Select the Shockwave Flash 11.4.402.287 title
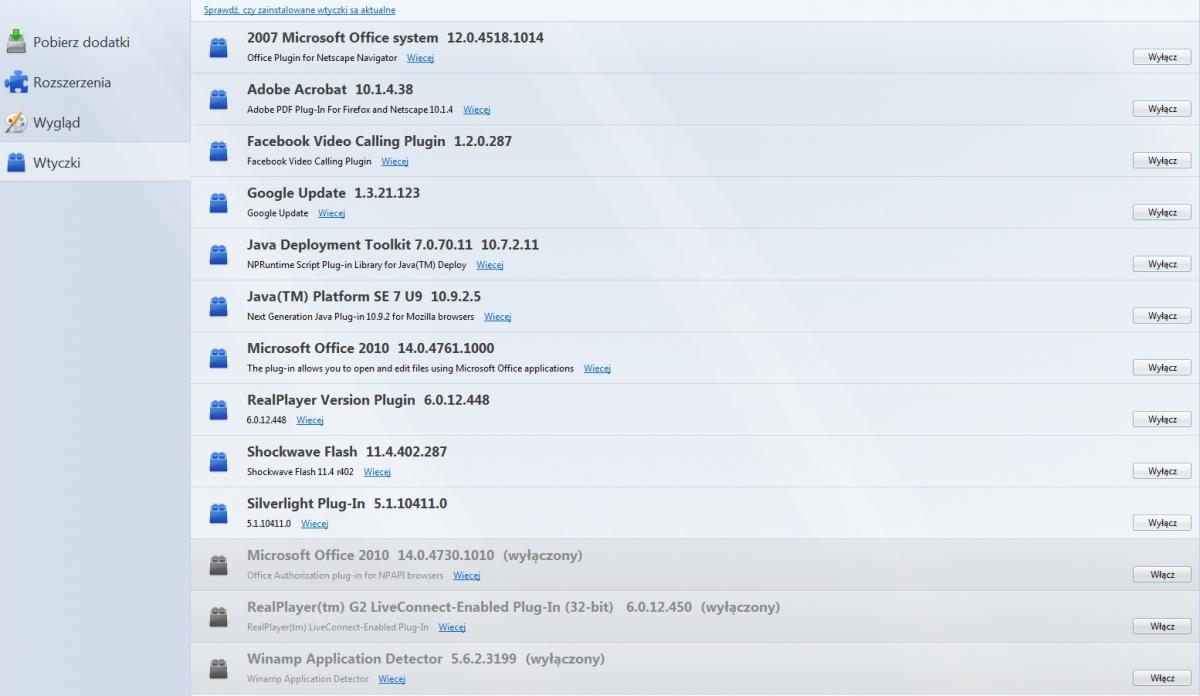 point(347,452)
